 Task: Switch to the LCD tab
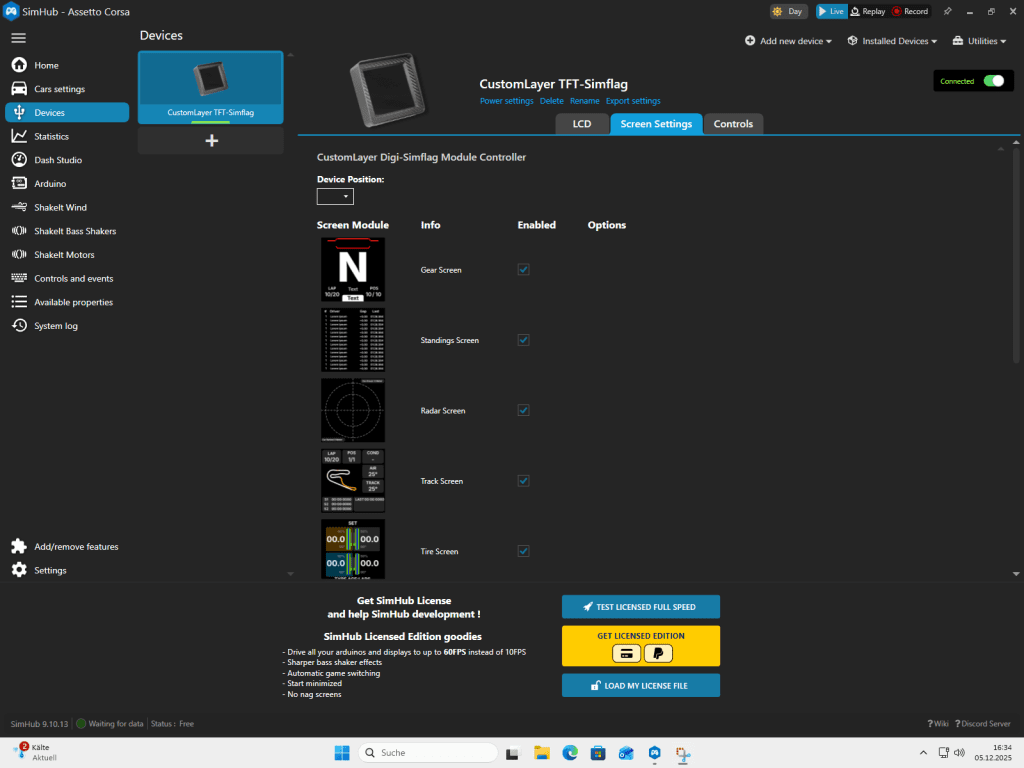(581, 124)
